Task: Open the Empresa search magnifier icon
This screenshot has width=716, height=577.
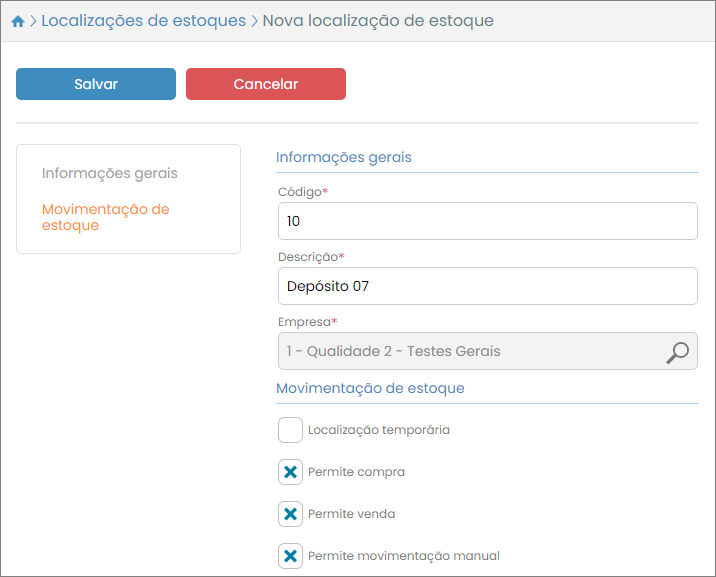Action: coord(677,352)
